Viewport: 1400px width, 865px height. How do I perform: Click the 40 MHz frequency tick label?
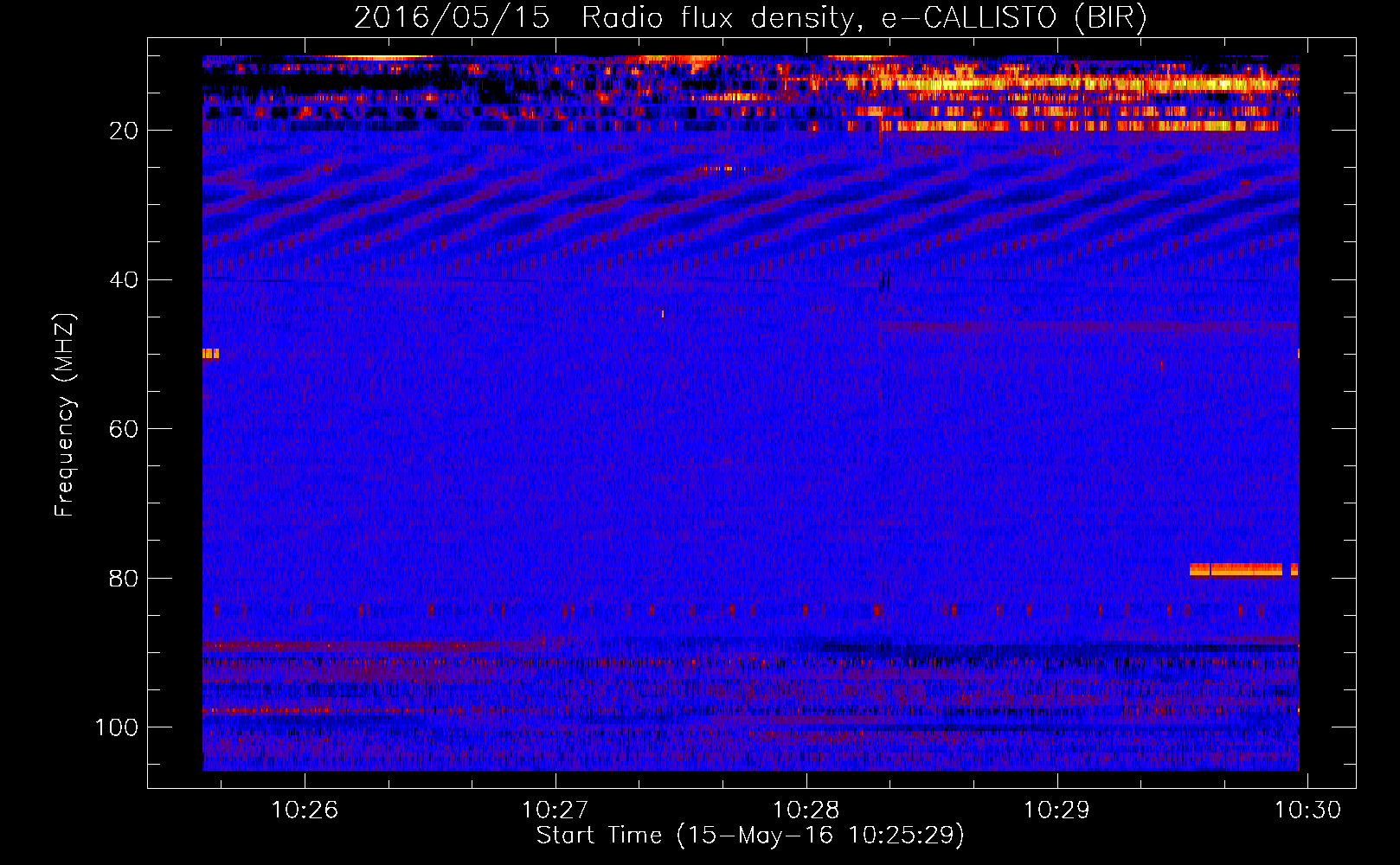pos(124,279)
